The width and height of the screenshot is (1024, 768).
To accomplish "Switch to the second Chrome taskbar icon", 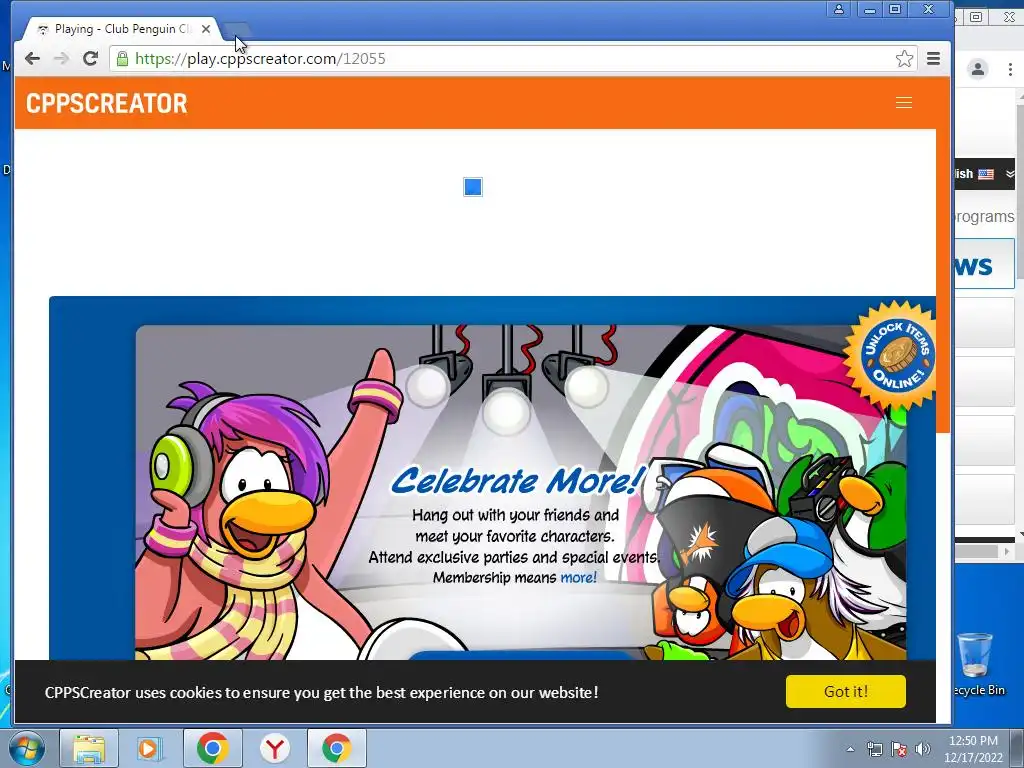I will tap(336, 748).
